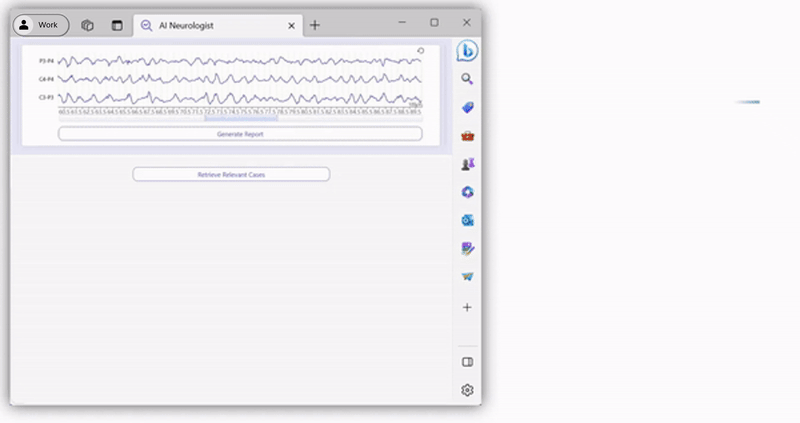
Task: Open the Bing Chat sidebar icon
Action: tap(467, 51)
